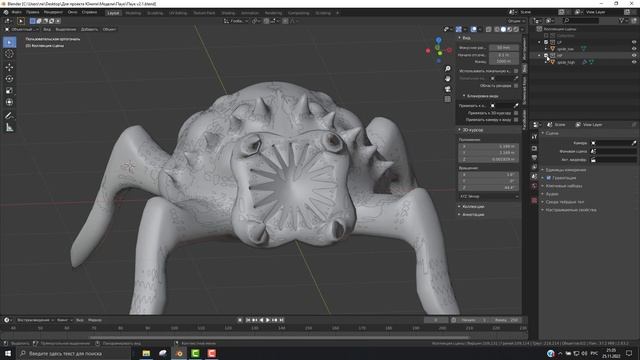Open the Object Mode dropdown
The height and width of the screenshot is (360, 640).
tap(22, 29)
